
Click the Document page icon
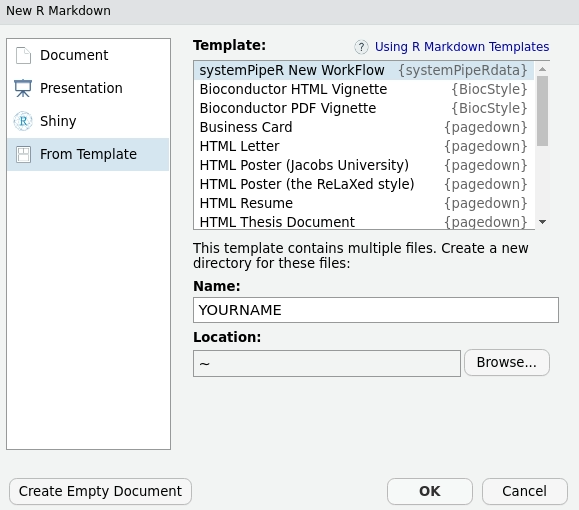coord(23,55)
